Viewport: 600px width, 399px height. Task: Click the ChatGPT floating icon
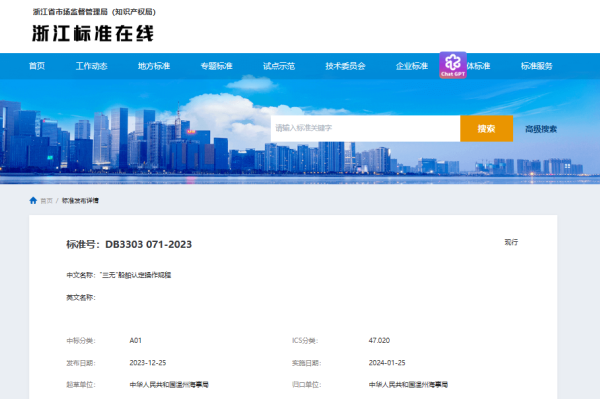(x=453, y=65)
